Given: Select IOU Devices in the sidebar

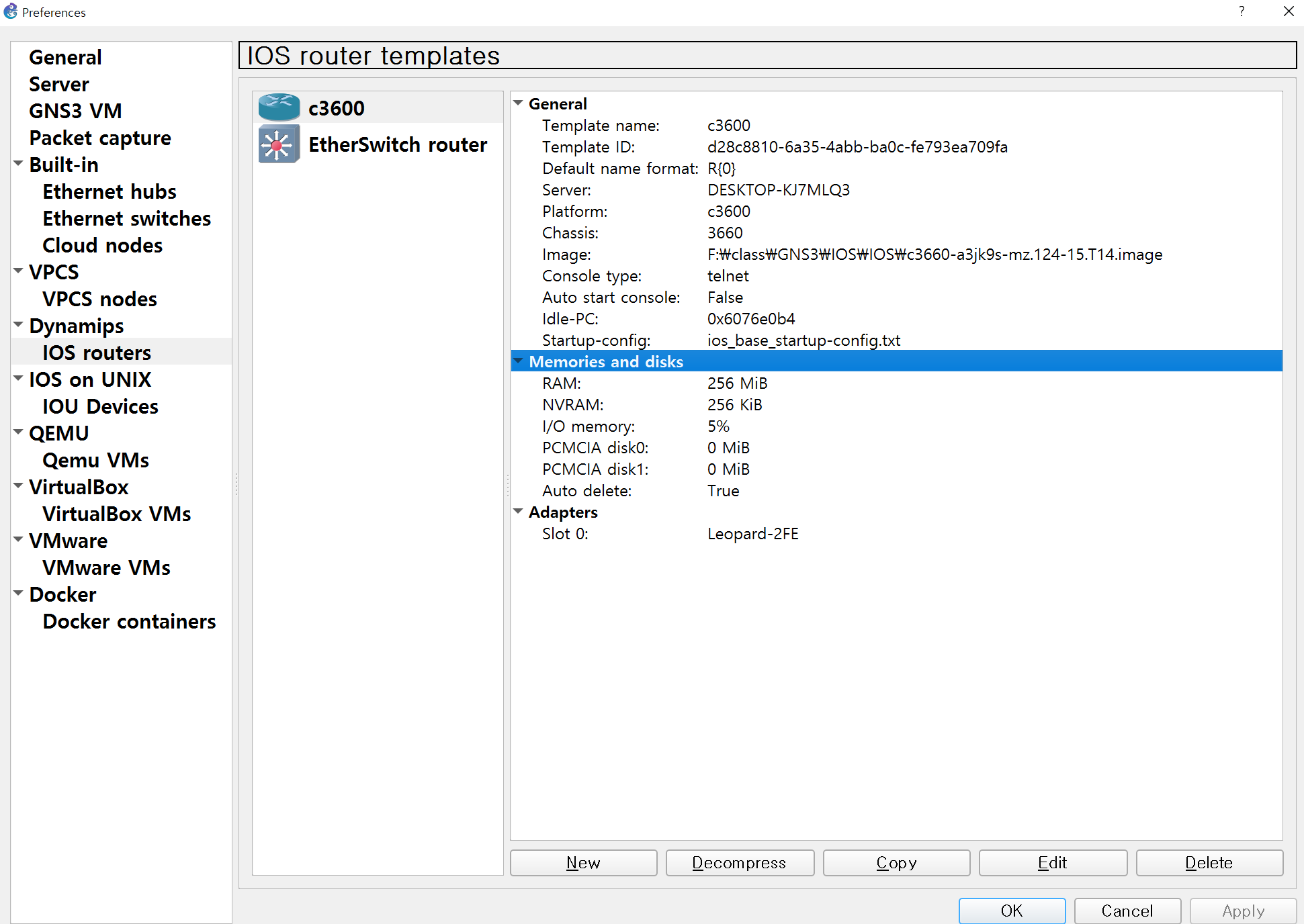Looking at the screenshot, I should [x=100, y=406].
